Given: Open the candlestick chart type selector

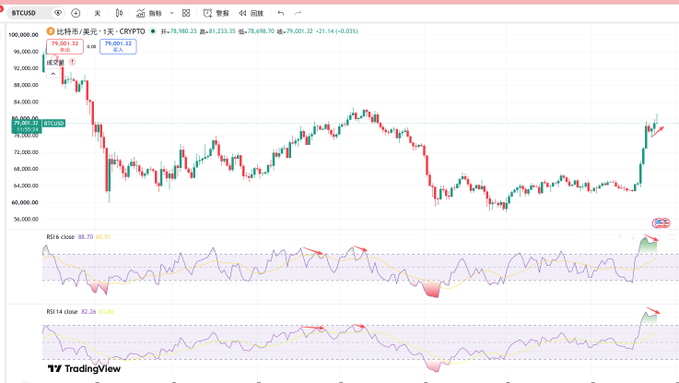Looking at the screenshot, I should click(x=120, y=13).
